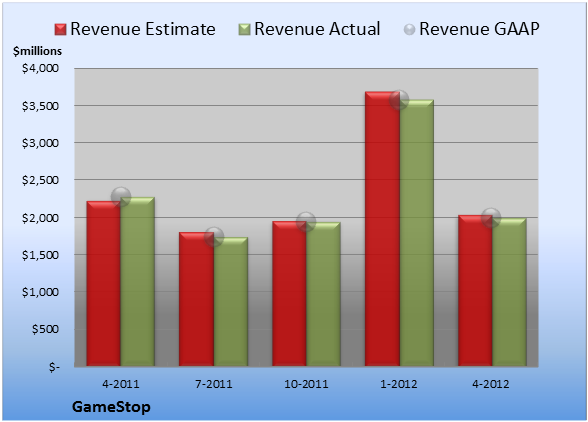Select the red estimate bar for 10-2011
588x422 pixels.
(289, 294)
